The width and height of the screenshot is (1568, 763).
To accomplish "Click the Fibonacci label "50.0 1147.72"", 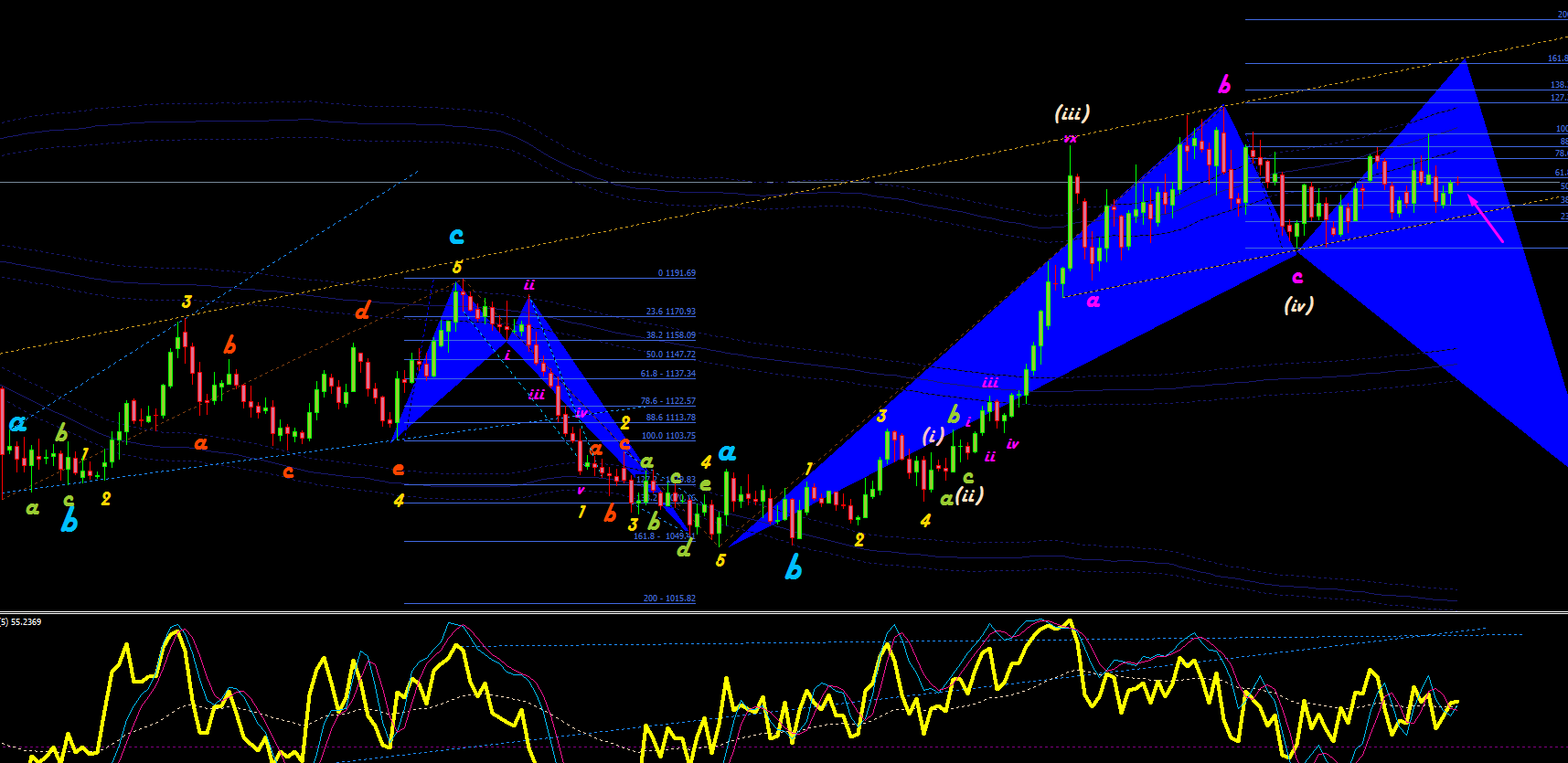I will point(670,355).
